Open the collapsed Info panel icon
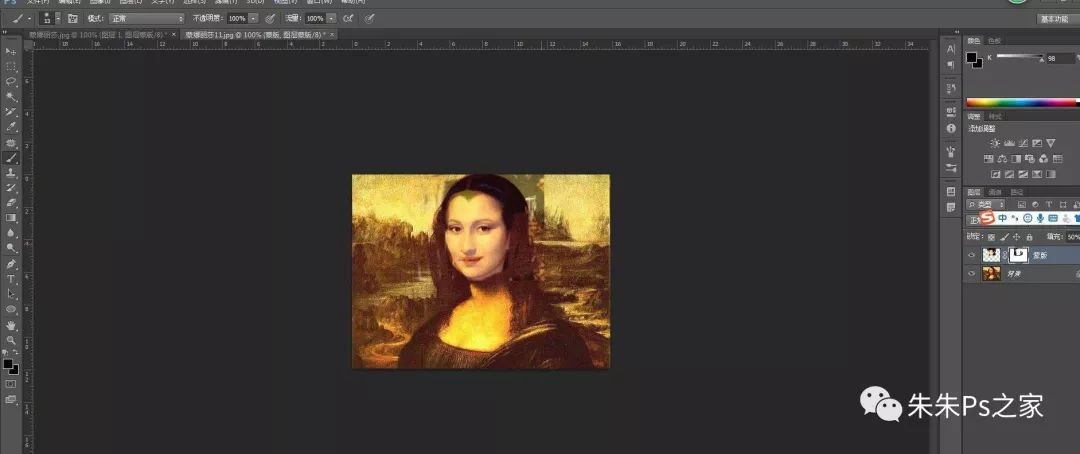This screenshot has width=1080, height=454. 951,128
